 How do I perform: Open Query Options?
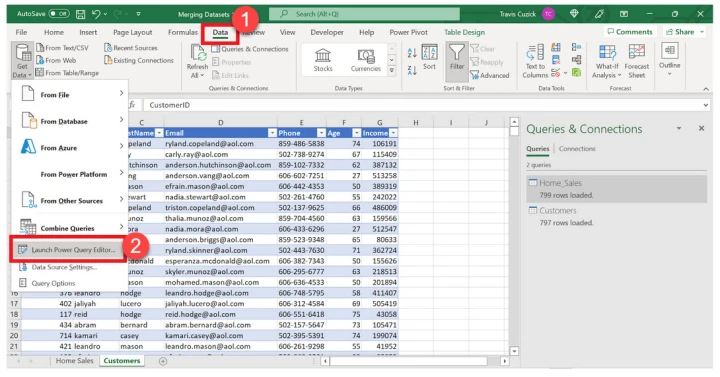tap(53, 283)
